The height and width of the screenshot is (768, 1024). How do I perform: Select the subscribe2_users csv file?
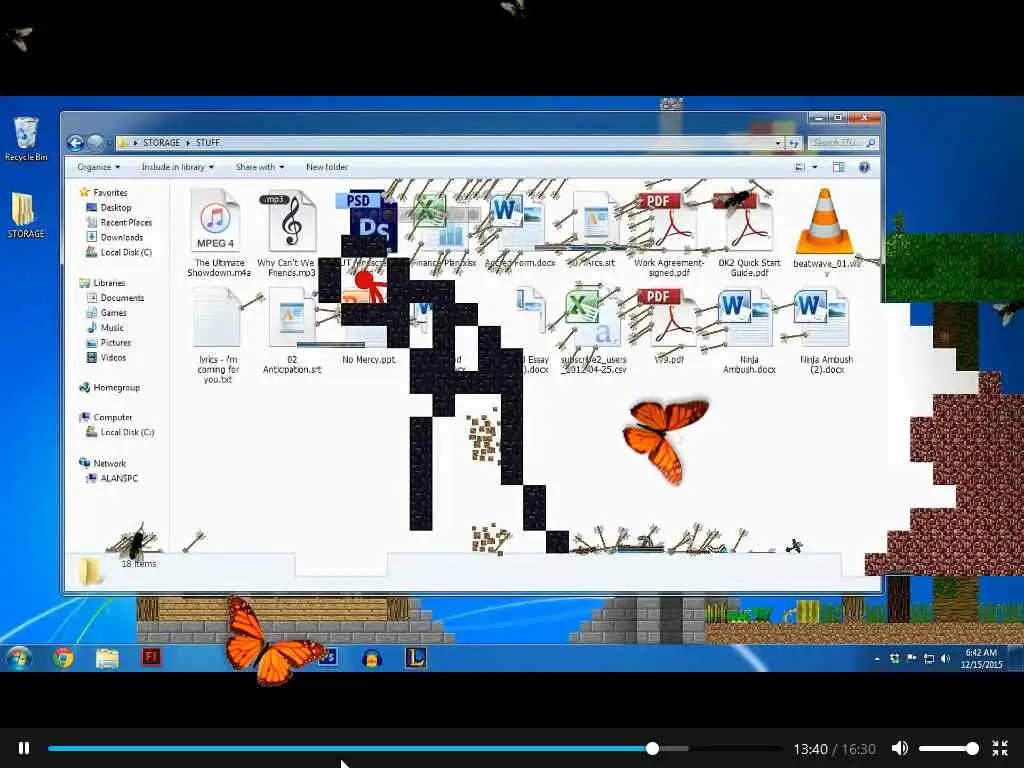[x=593, y=330]
